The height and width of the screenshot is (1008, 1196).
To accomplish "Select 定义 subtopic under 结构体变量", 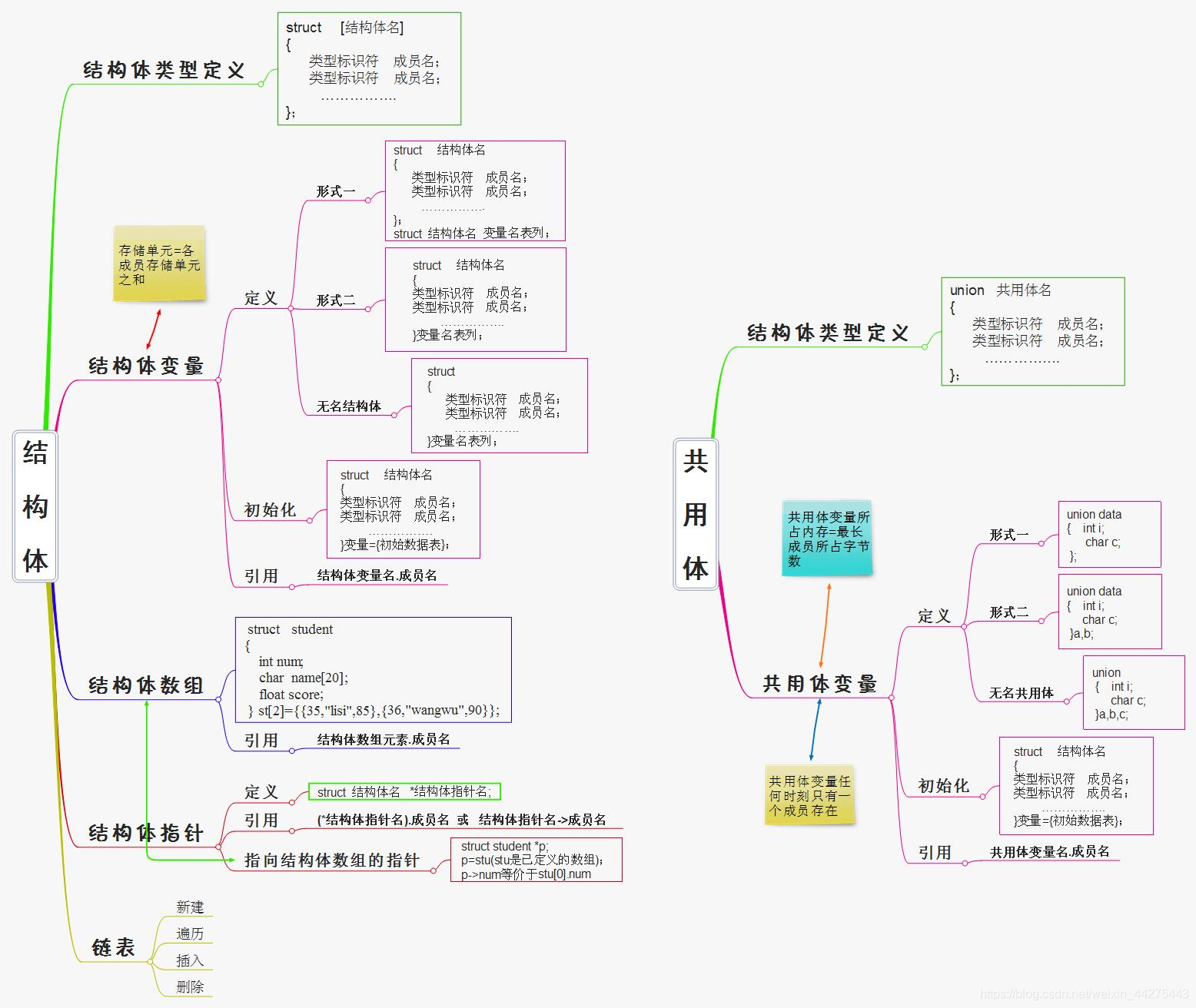I will pyautogui.click(x=261, y=298).
